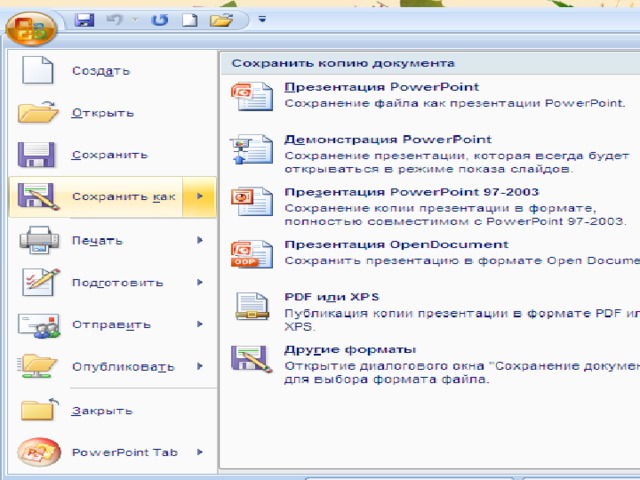Select Презентация PowerPoint 97-2003 save option

[430, 207]
